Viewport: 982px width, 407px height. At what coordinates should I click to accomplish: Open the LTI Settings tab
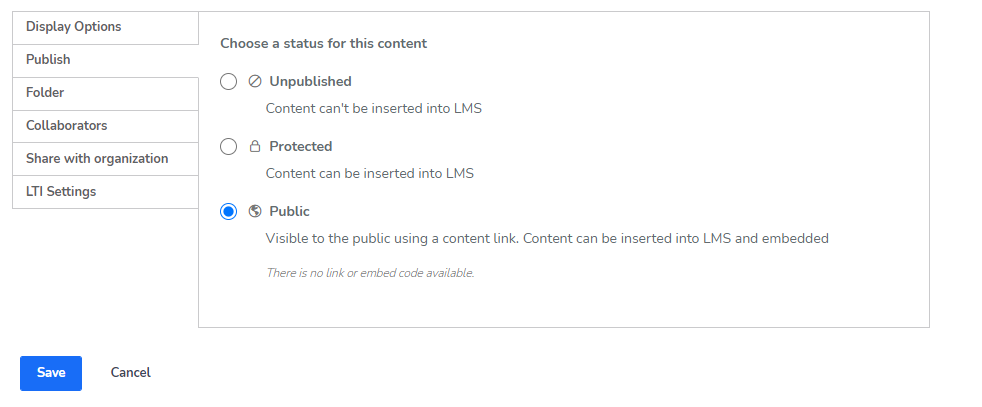105,192
